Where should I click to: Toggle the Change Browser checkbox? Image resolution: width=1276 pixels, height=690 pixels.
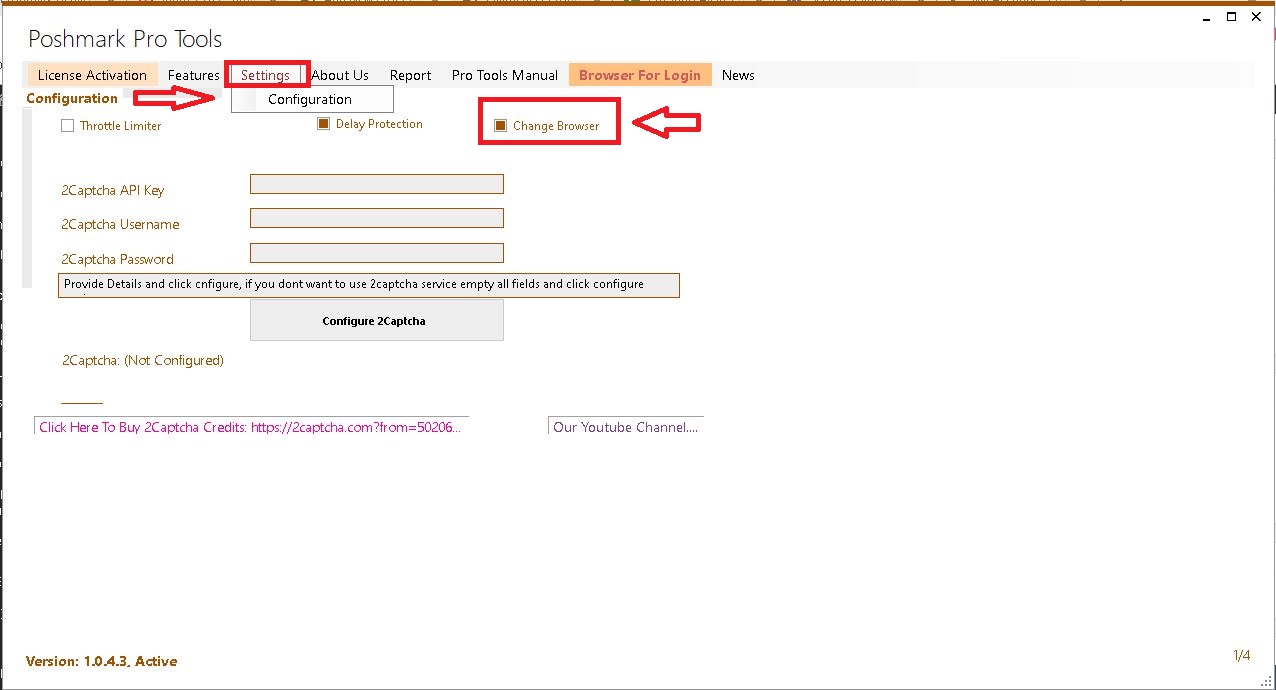pos(501,126)
